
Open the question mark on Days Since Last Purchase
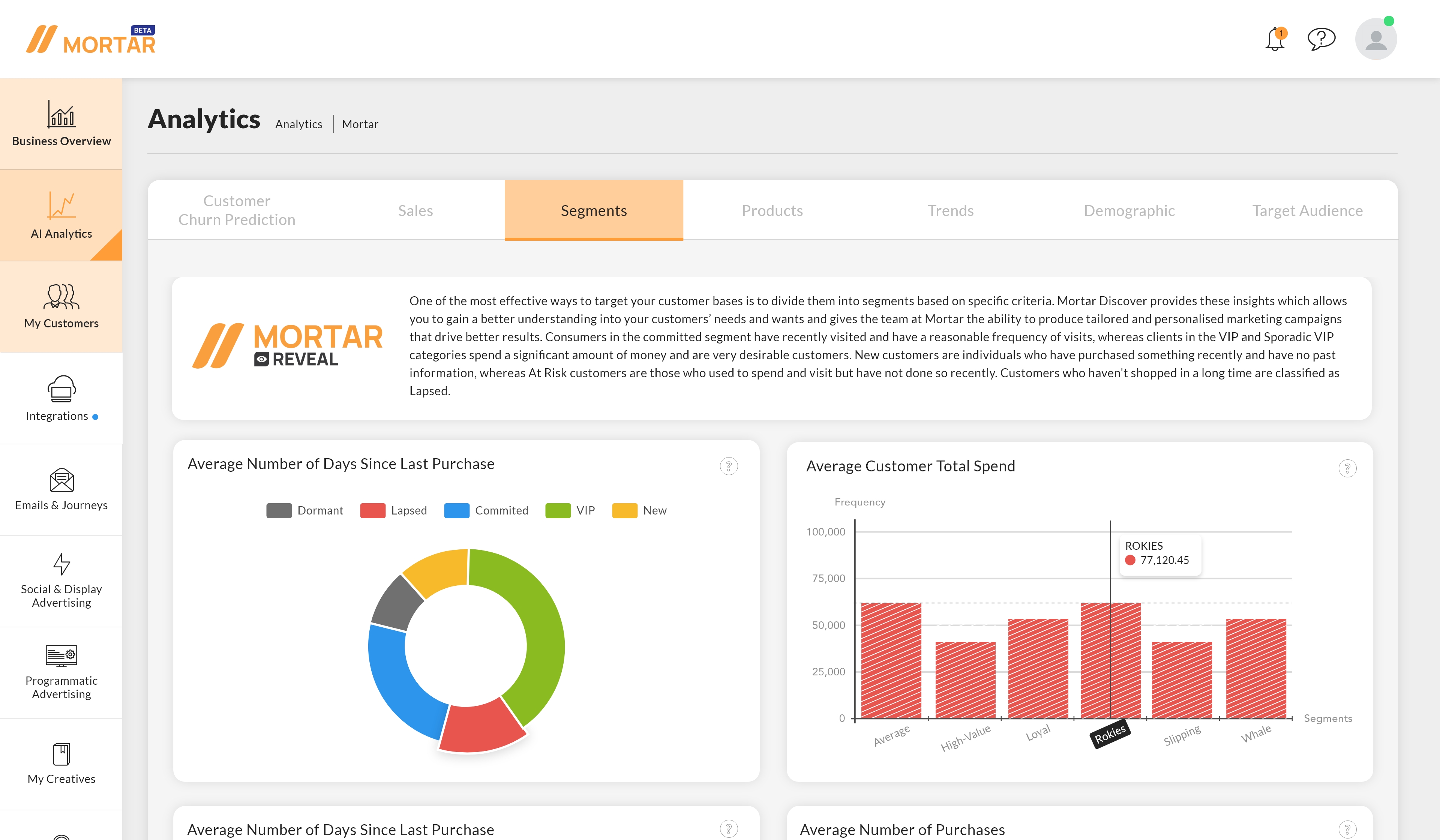point(729,466)
